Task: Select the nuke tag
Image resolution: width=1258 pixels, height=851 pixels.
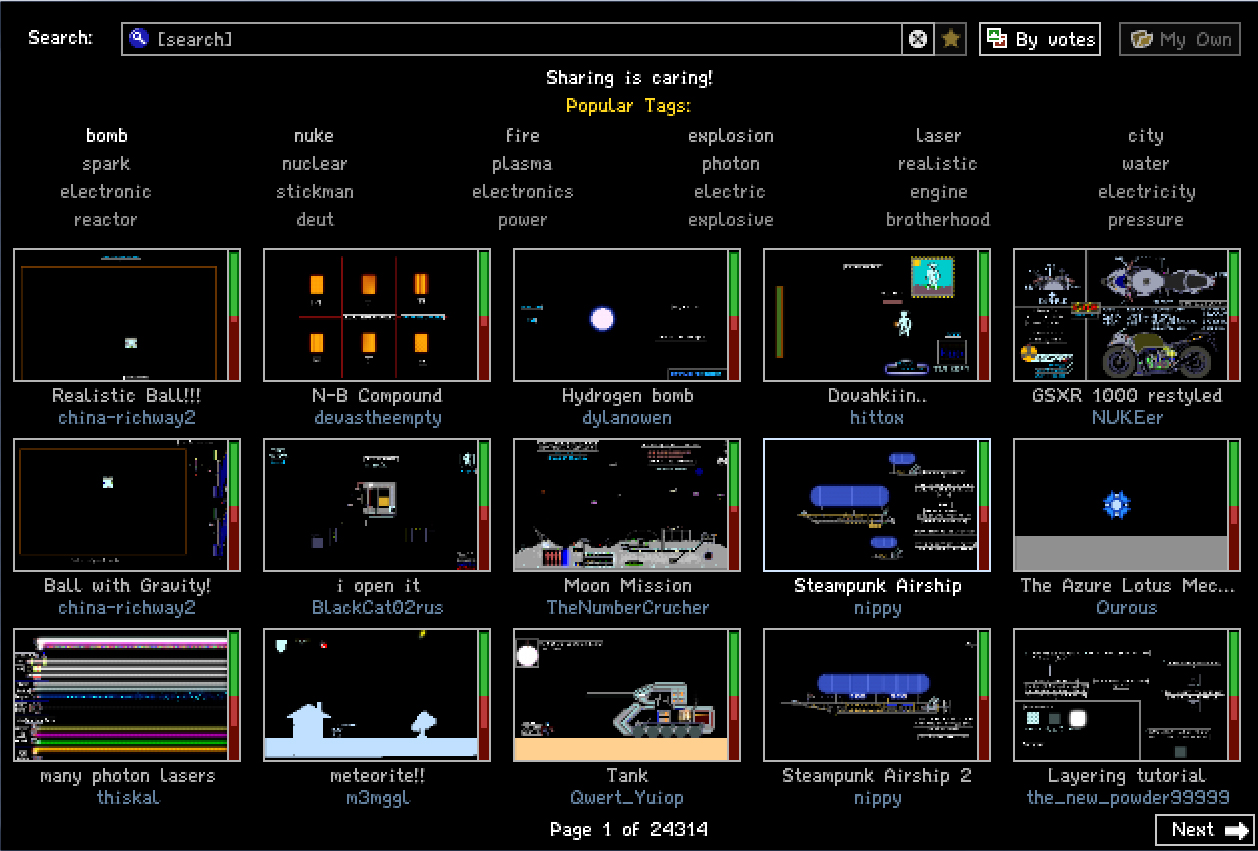Action: (x=314, y=136)
